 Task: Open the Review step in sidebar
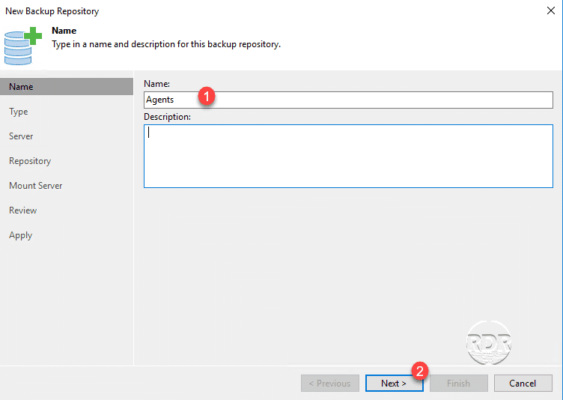tap(23, 210)
